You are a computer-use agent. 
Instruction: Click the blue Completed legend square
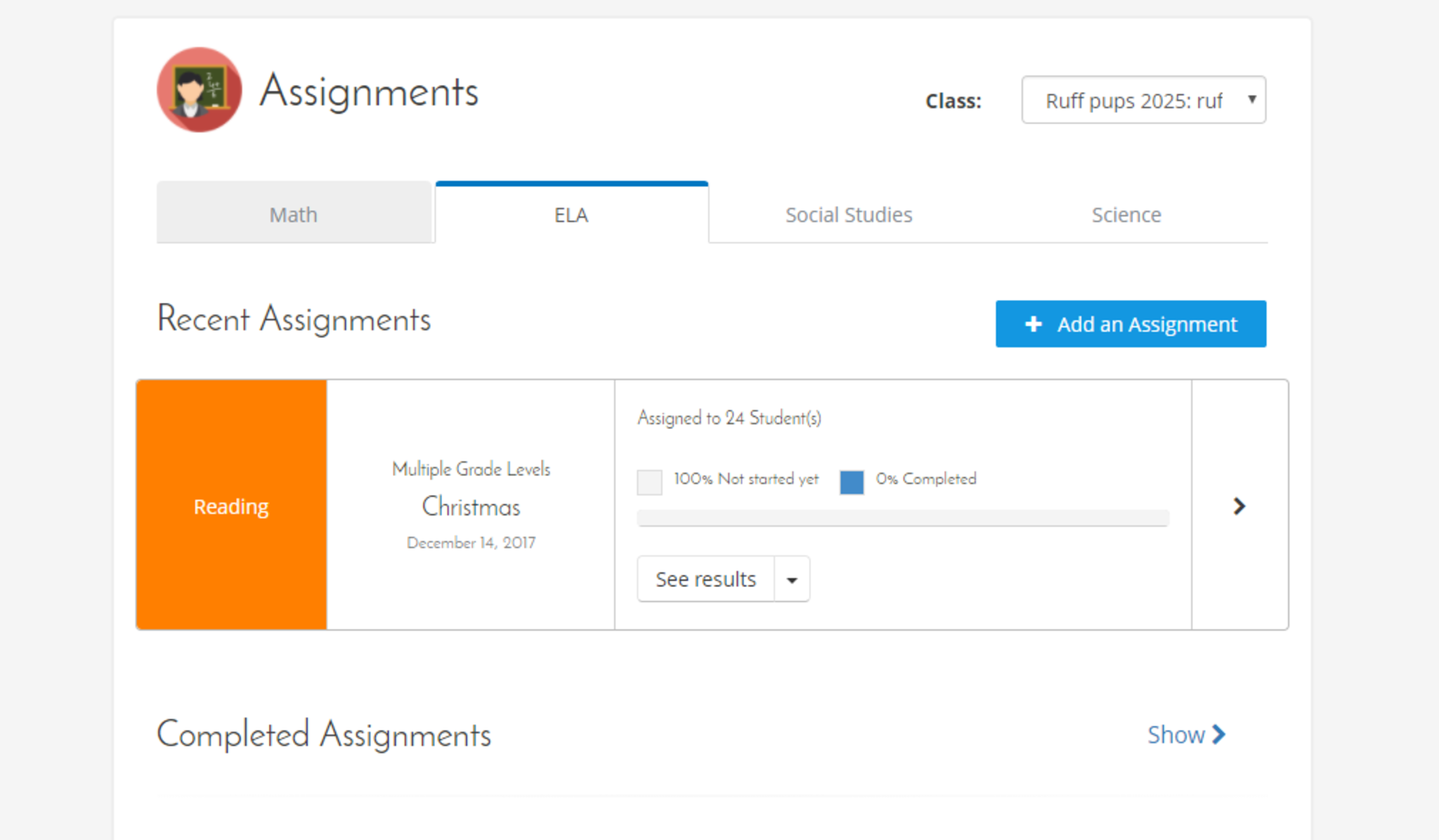852,482
